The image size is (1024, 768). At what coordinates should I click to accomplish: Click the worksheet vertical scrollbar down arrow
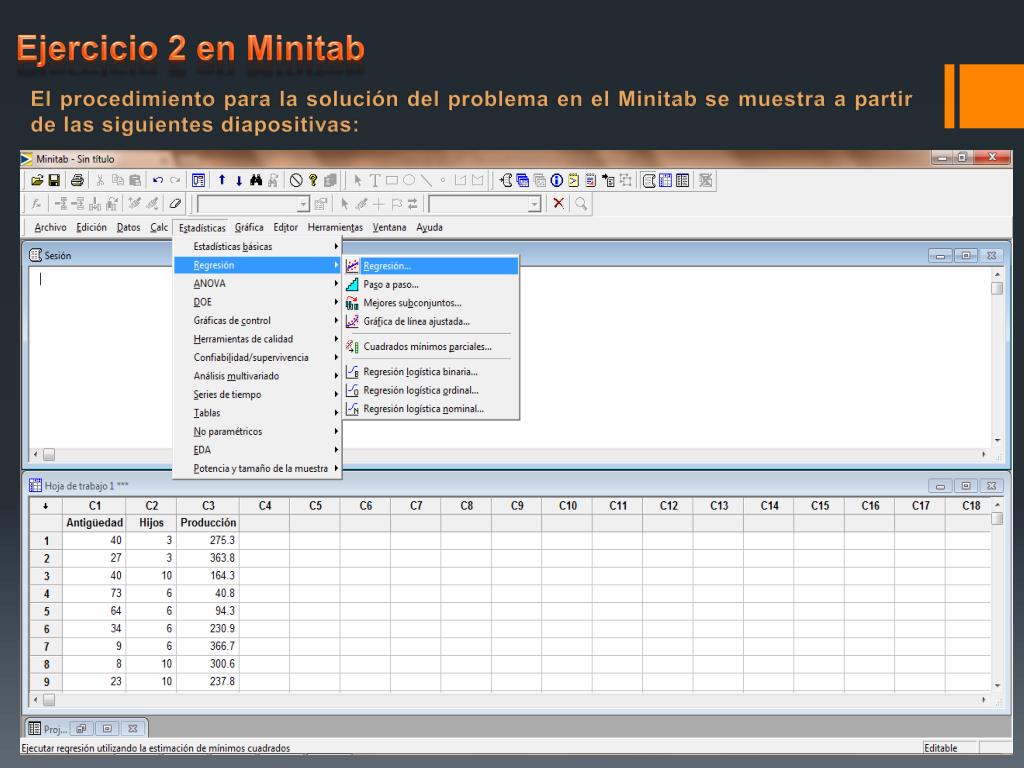[997, 686]
